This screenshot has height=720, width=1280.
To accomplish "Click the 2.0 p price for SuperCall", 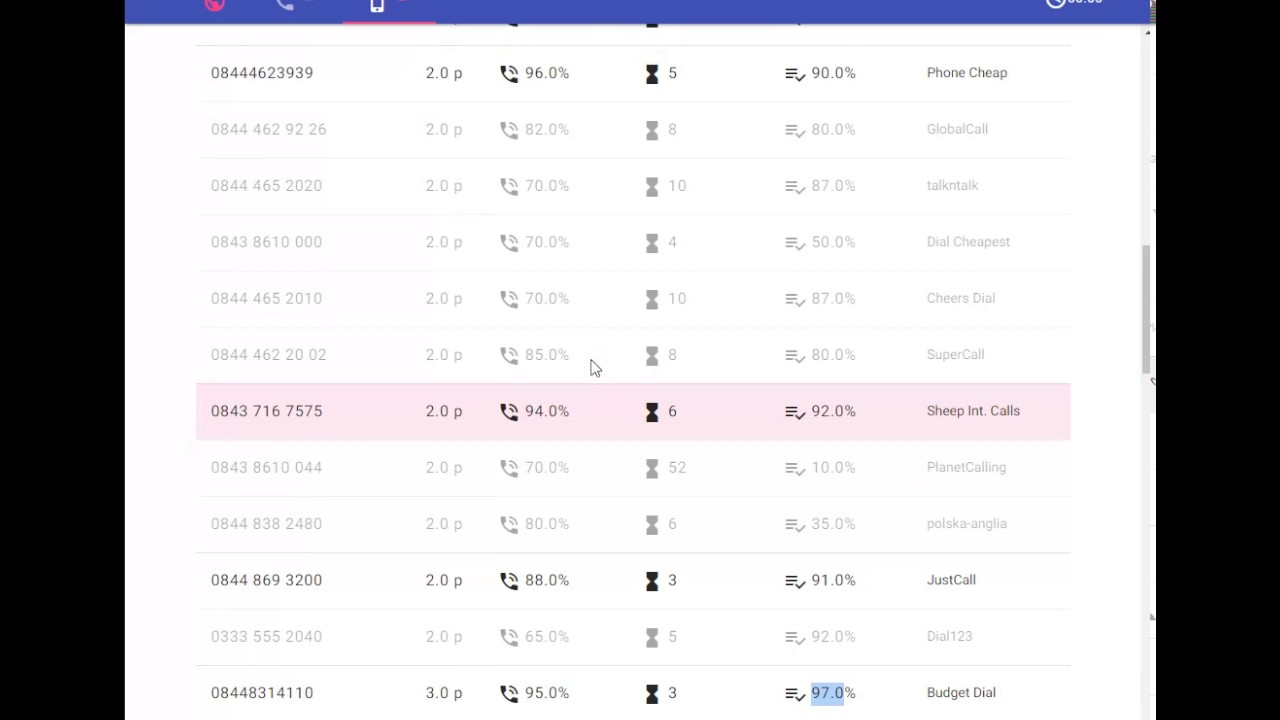I will click(444, 355).
